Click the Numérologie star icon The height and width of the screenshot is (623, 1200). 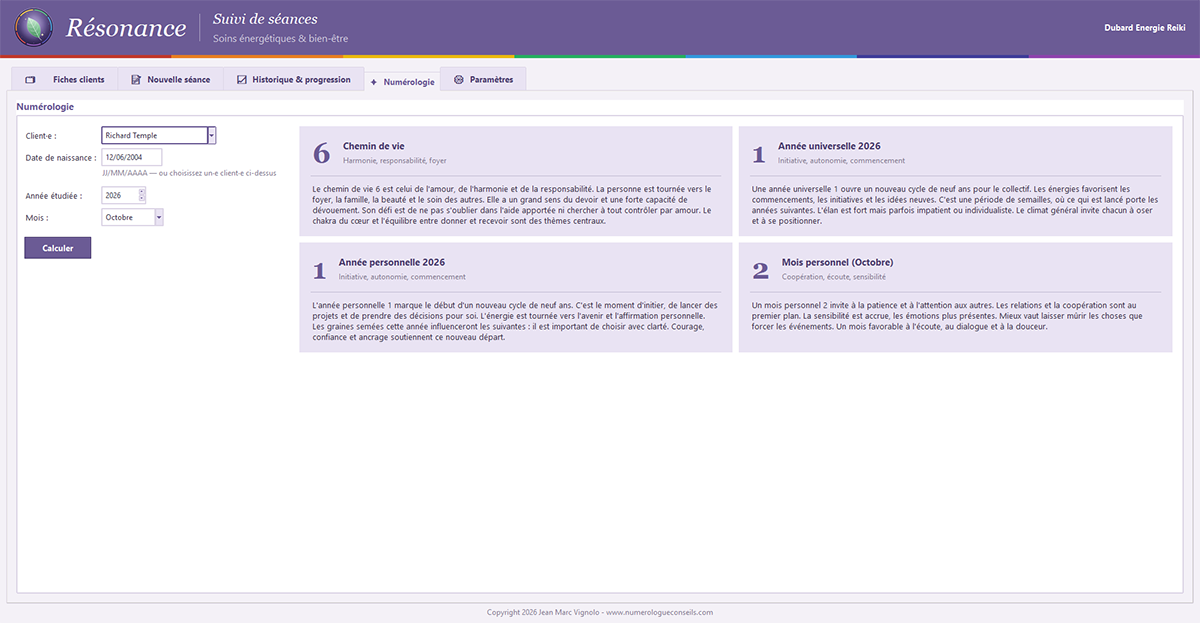click(374, 82)
